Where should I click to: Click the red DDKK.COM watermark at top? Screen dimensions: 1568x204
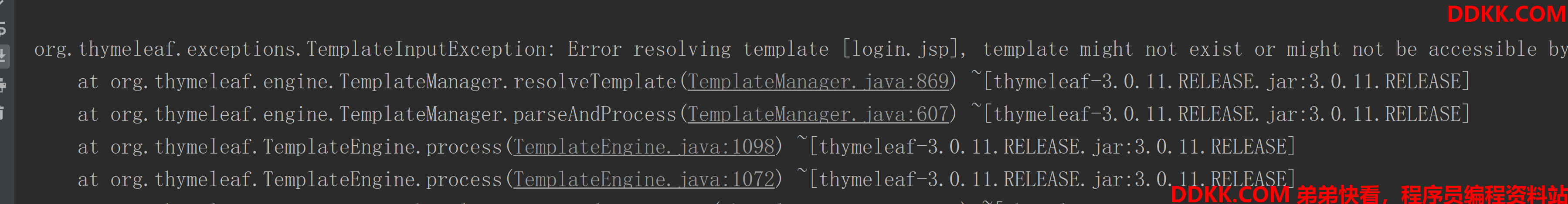1507,14
